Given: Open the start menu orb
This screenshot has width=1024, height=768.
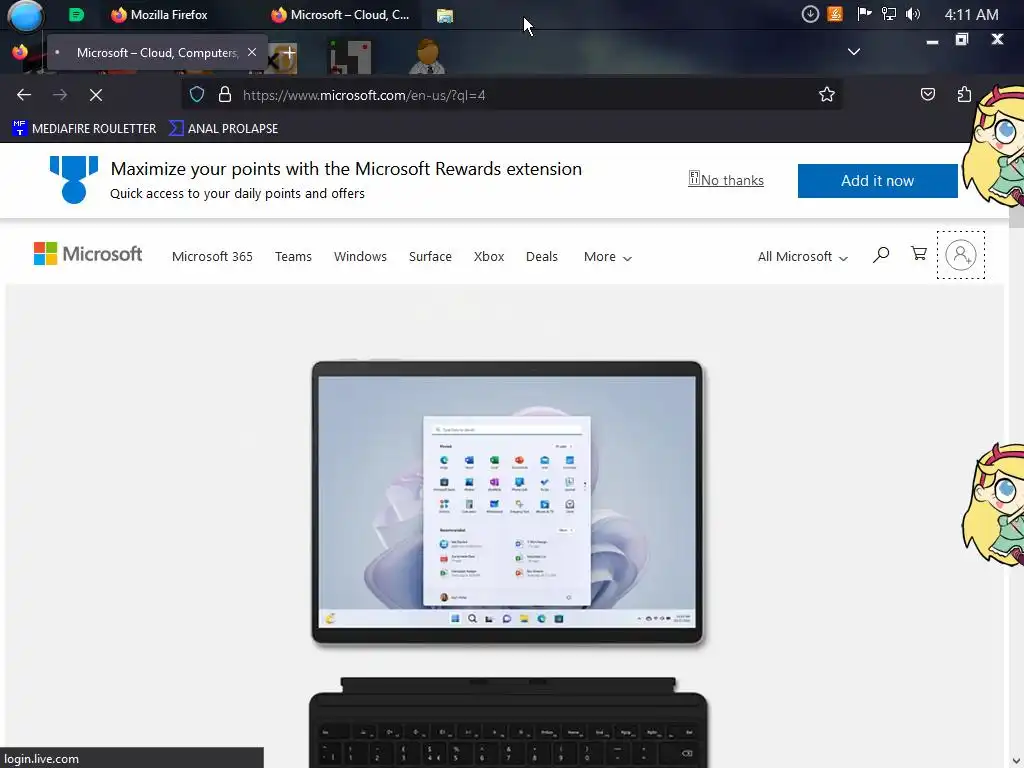Looking at the screenshot, I should point(25,15).
